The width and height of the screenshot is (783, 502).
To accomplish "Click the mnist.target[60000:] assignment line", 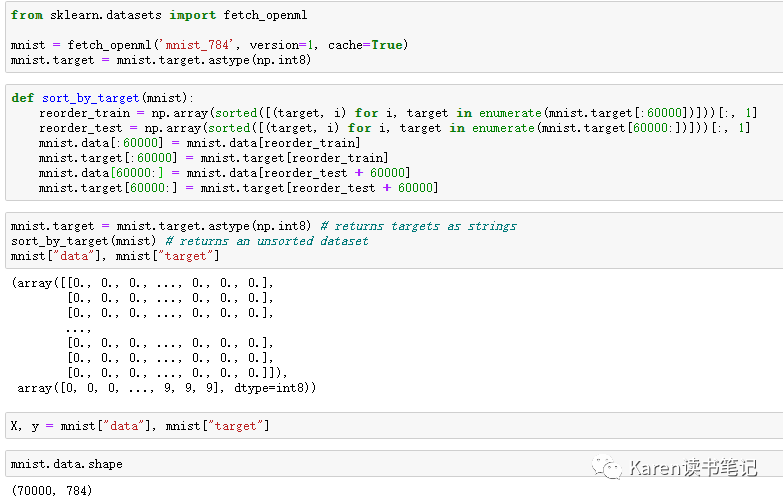I will tap(238, 188).
